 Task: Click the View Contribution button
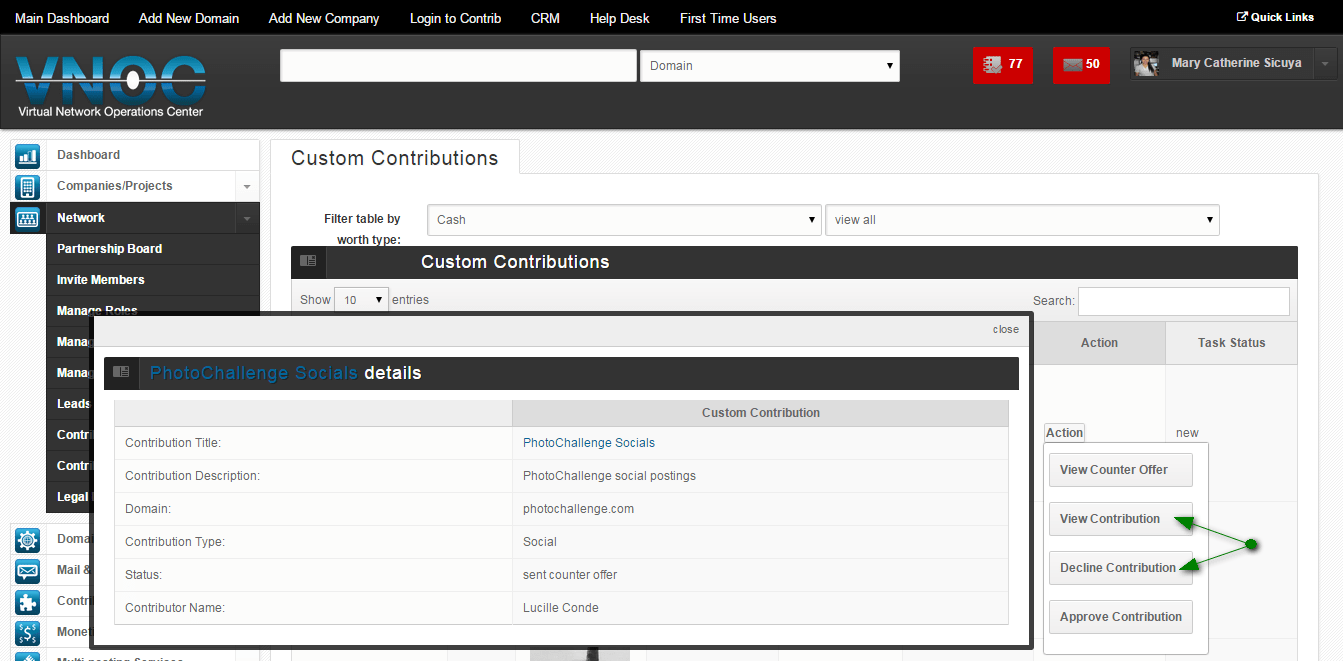coord(1121,519)
